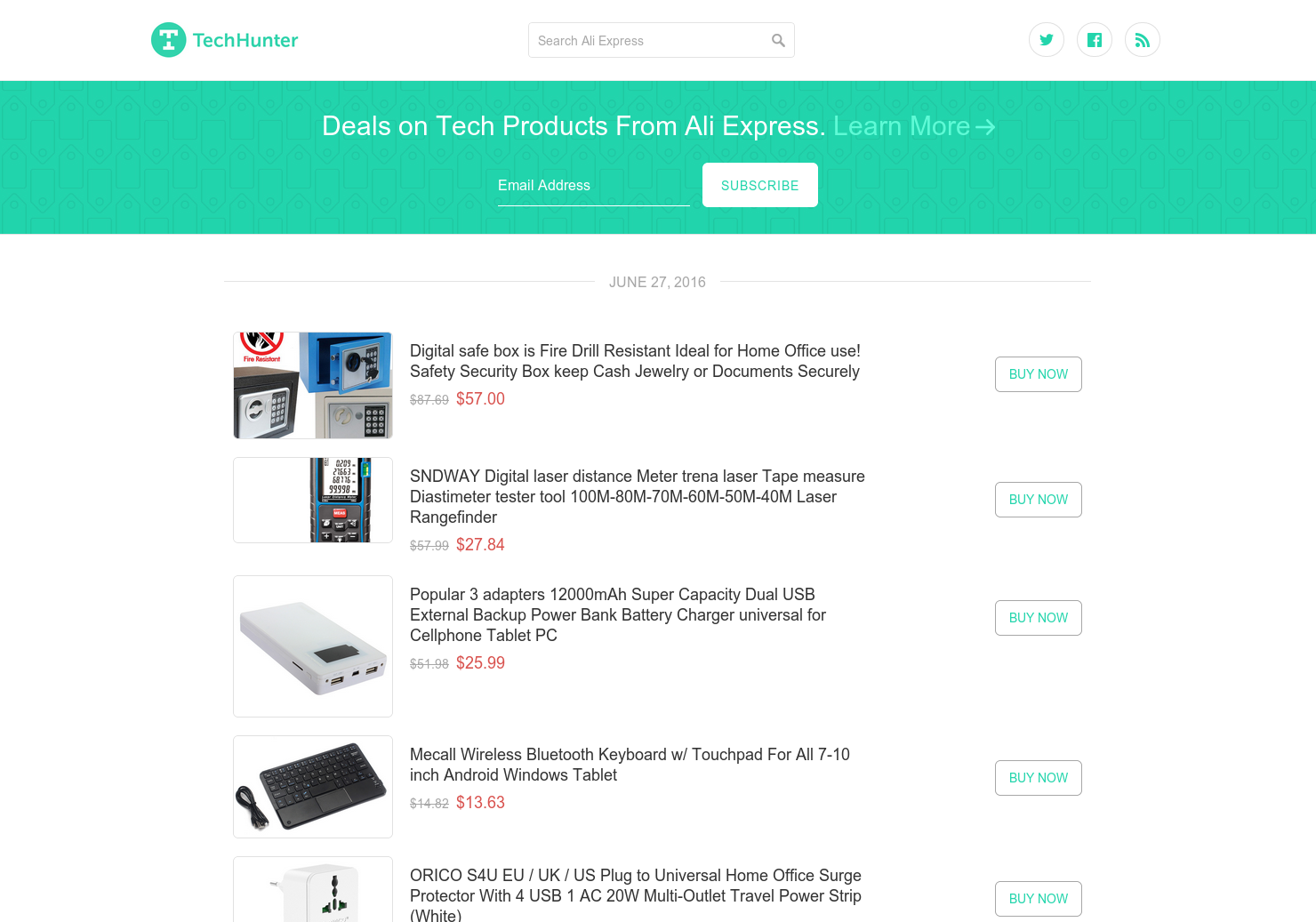This screenshot has width=1316, height=922.
Task: Open the laser distance meter thumbnail
Action: (x=313, y=500)
